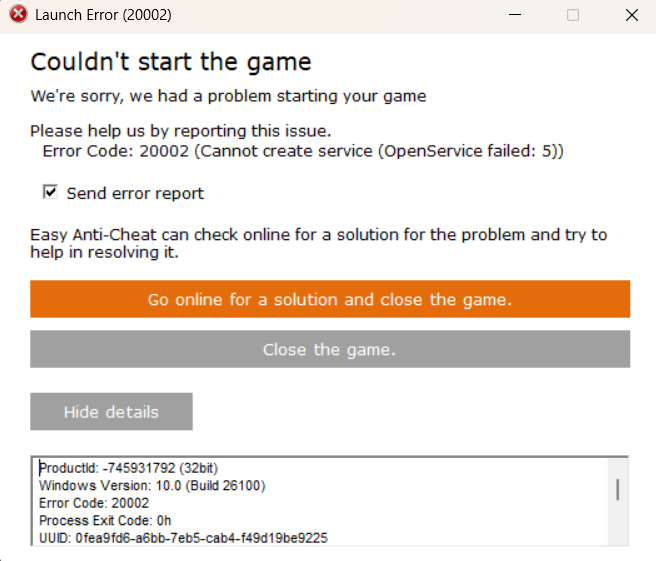This screenshot has height=561, width=656.
Task: Click the Easy Anti-Cheat description text
Action: [318, 243]
